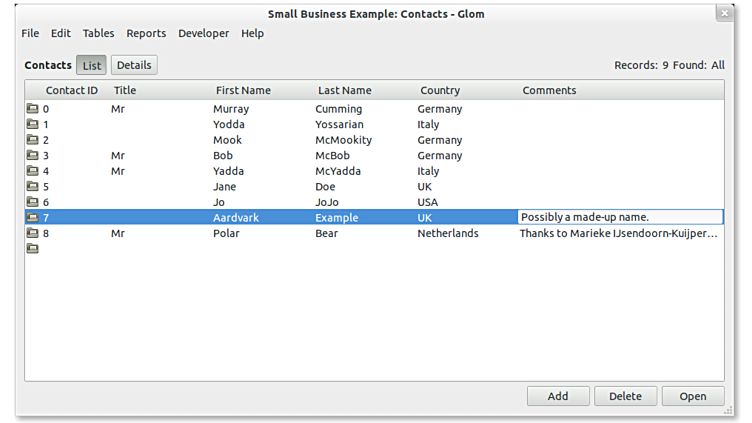Sort by Last Name column header
Screen dimensions: 752x423
pyautogui.click(x=344, y=91)
